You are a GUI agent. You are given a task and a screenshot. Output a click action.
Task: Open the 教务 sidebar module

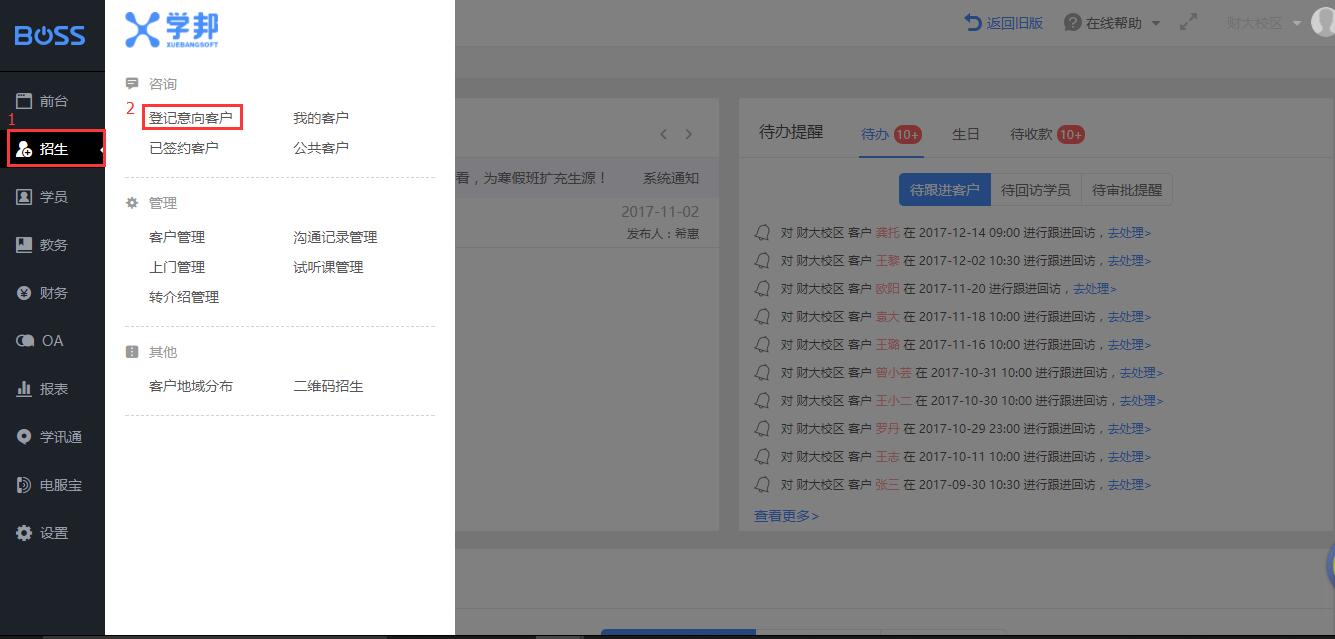pos(52,245)
